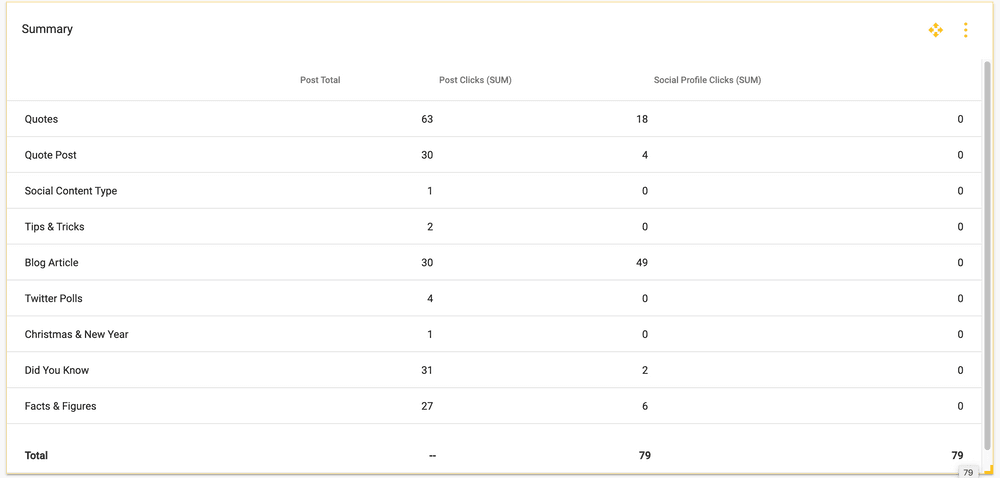1000x478 pixels.
Task: Select the Quotes row label
Action: pyautogui.click(x=41, y=119)
